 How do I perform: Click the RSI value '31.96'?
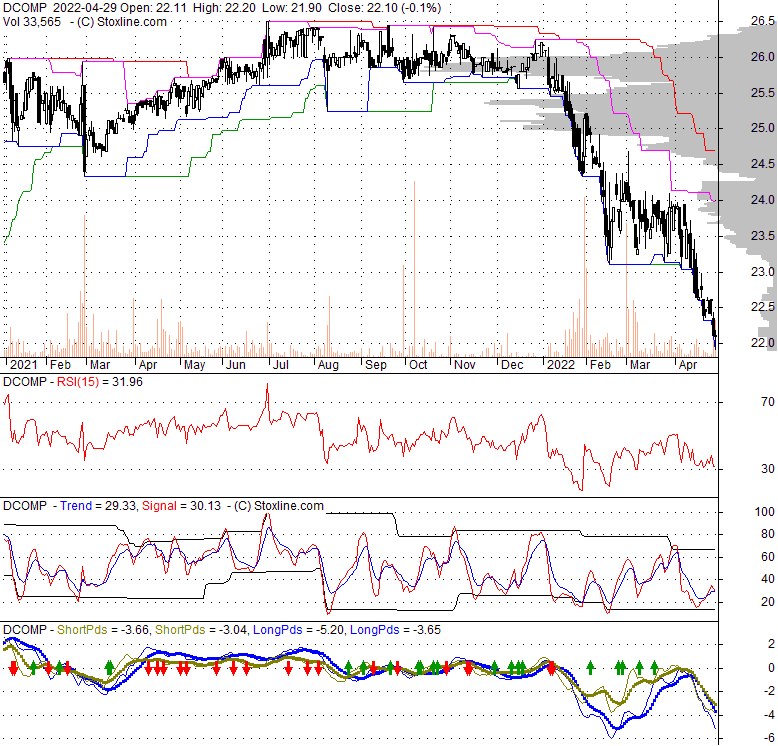pyautogui.click(x=128, y=382)
